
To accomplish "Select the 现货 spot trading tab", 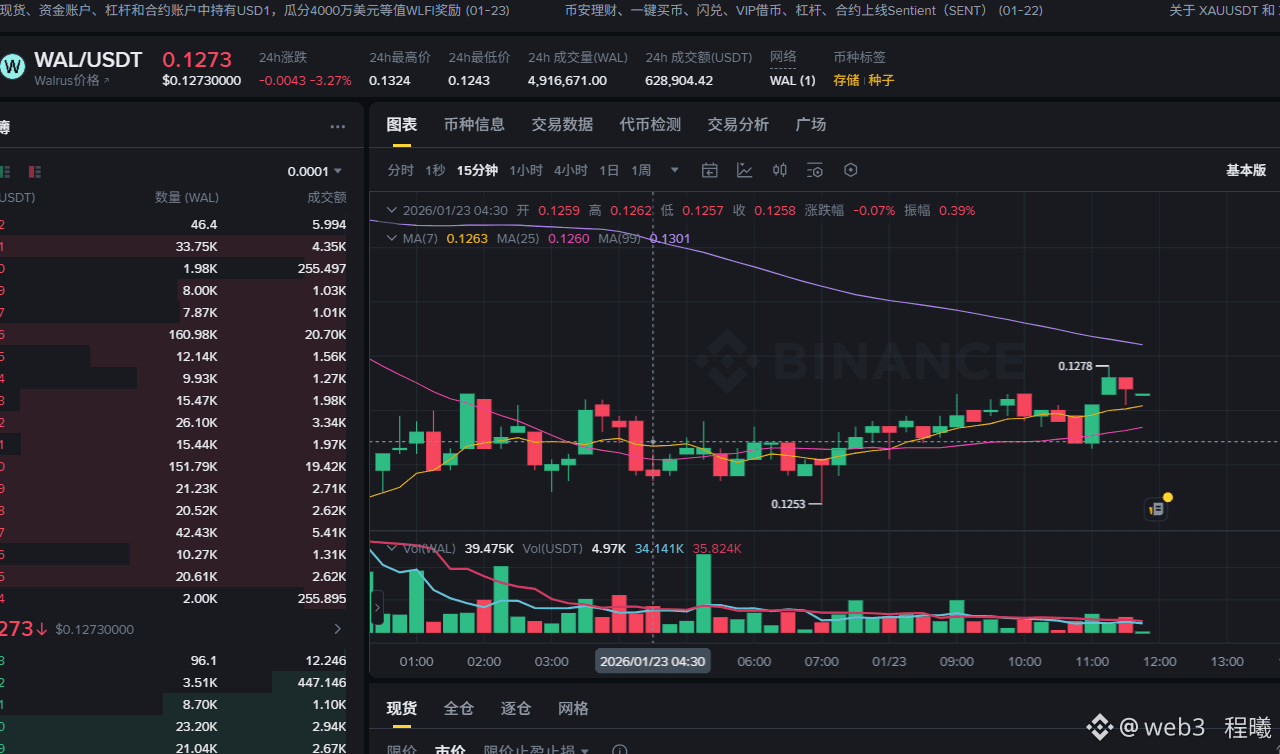I will coord(402,708).
